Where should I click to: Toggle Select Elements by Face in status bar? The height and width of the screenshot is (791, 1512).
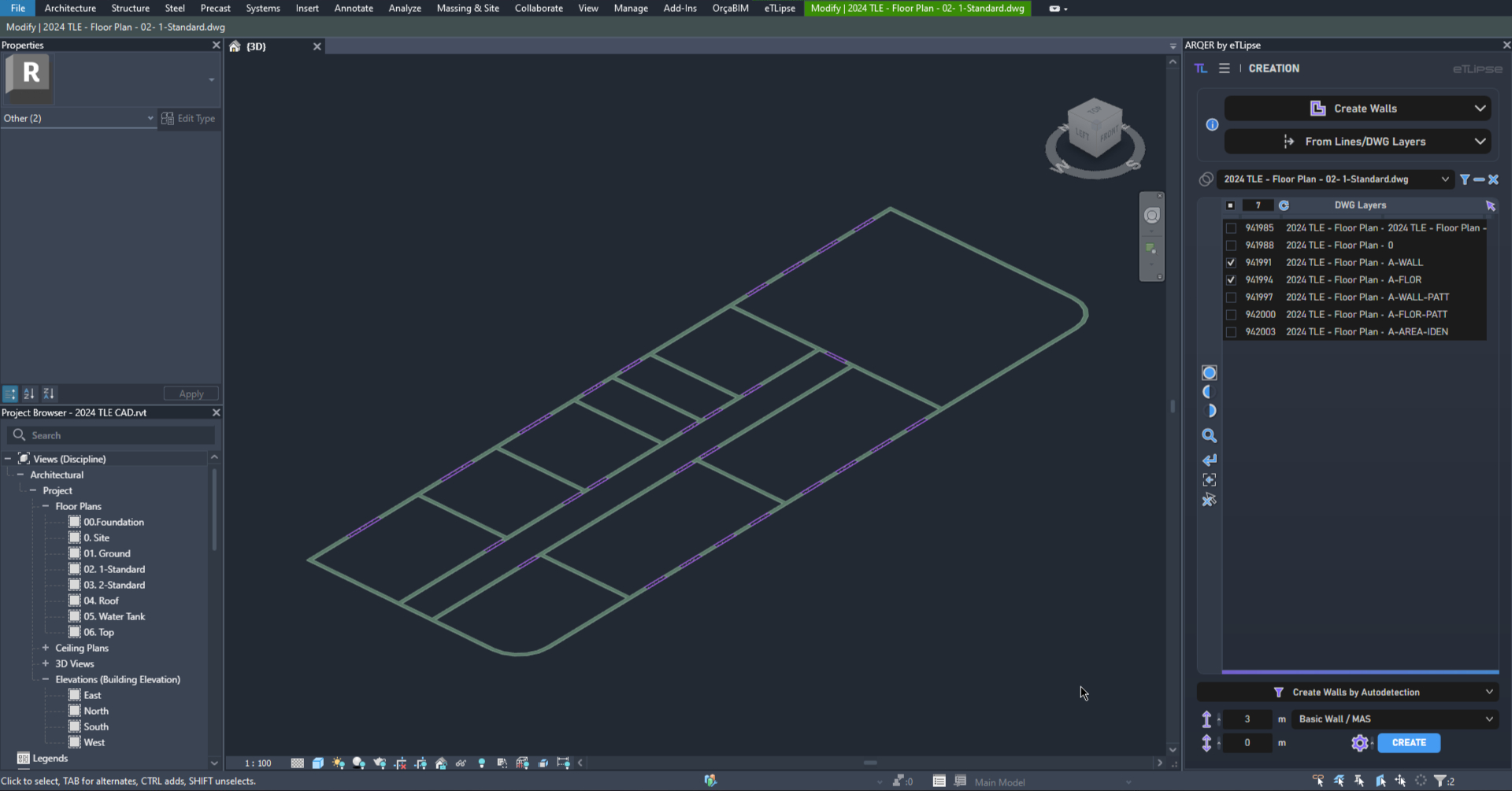point(1380,781)
